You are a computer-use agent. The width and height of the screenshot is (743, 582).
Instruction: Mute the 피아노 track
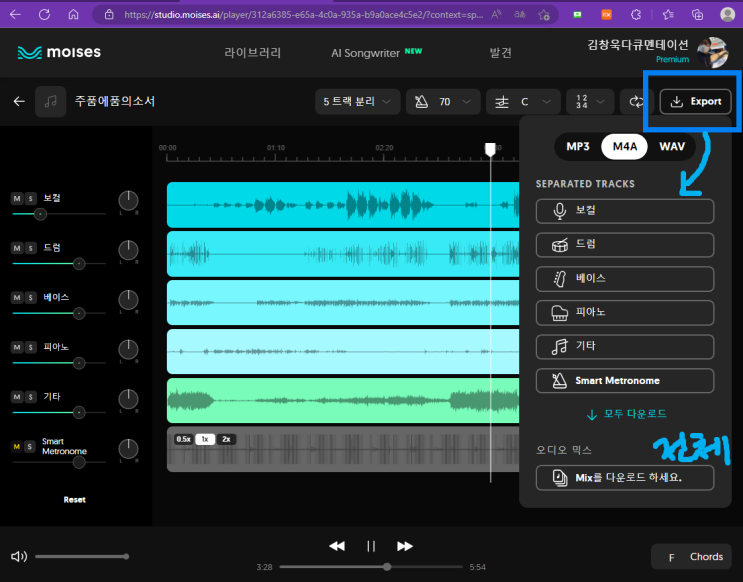pyautogui.click(x=17, y=347)
